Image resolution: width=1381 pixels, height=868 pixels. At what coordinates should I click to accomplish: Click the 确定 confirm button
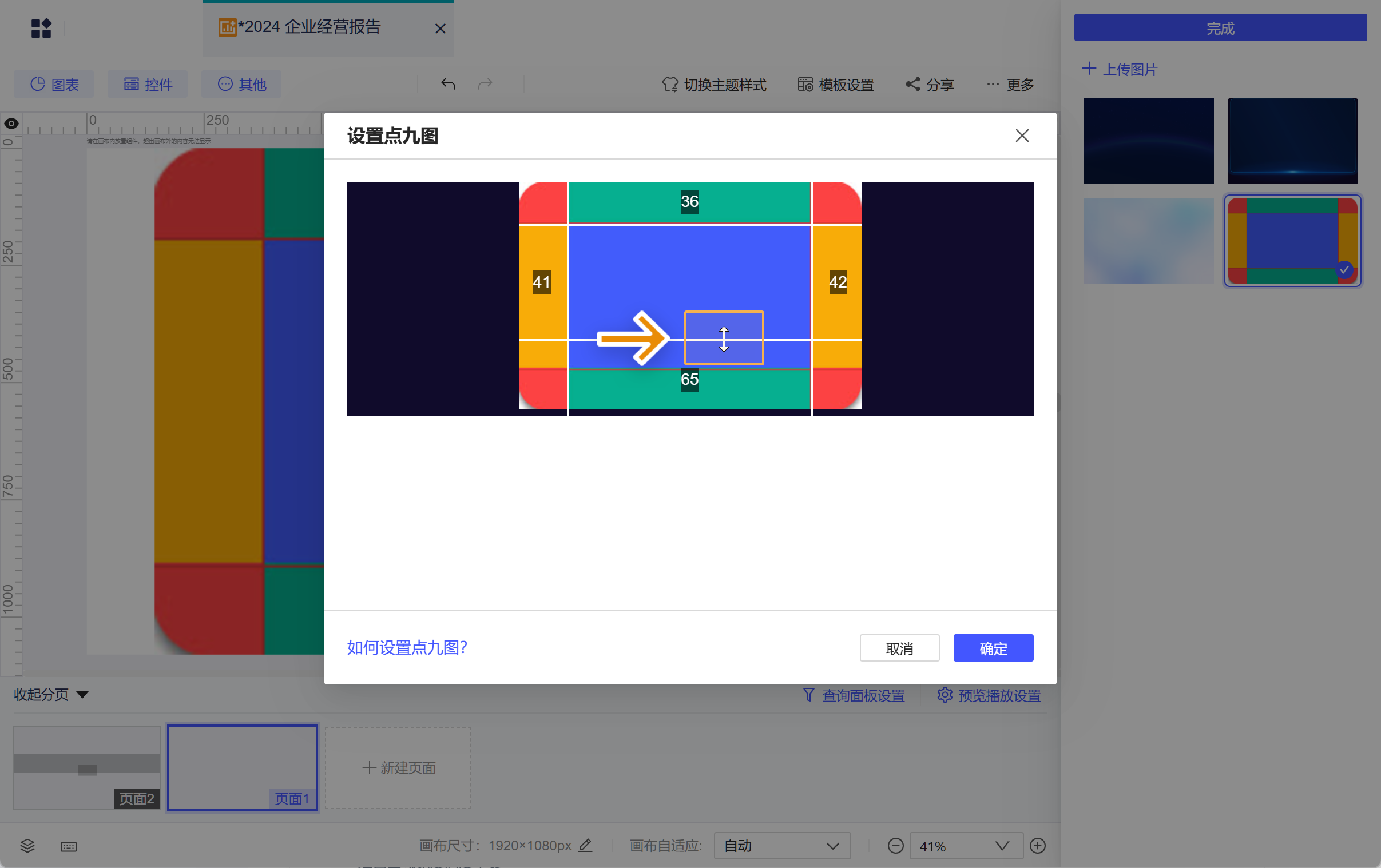tap(993, 648)
